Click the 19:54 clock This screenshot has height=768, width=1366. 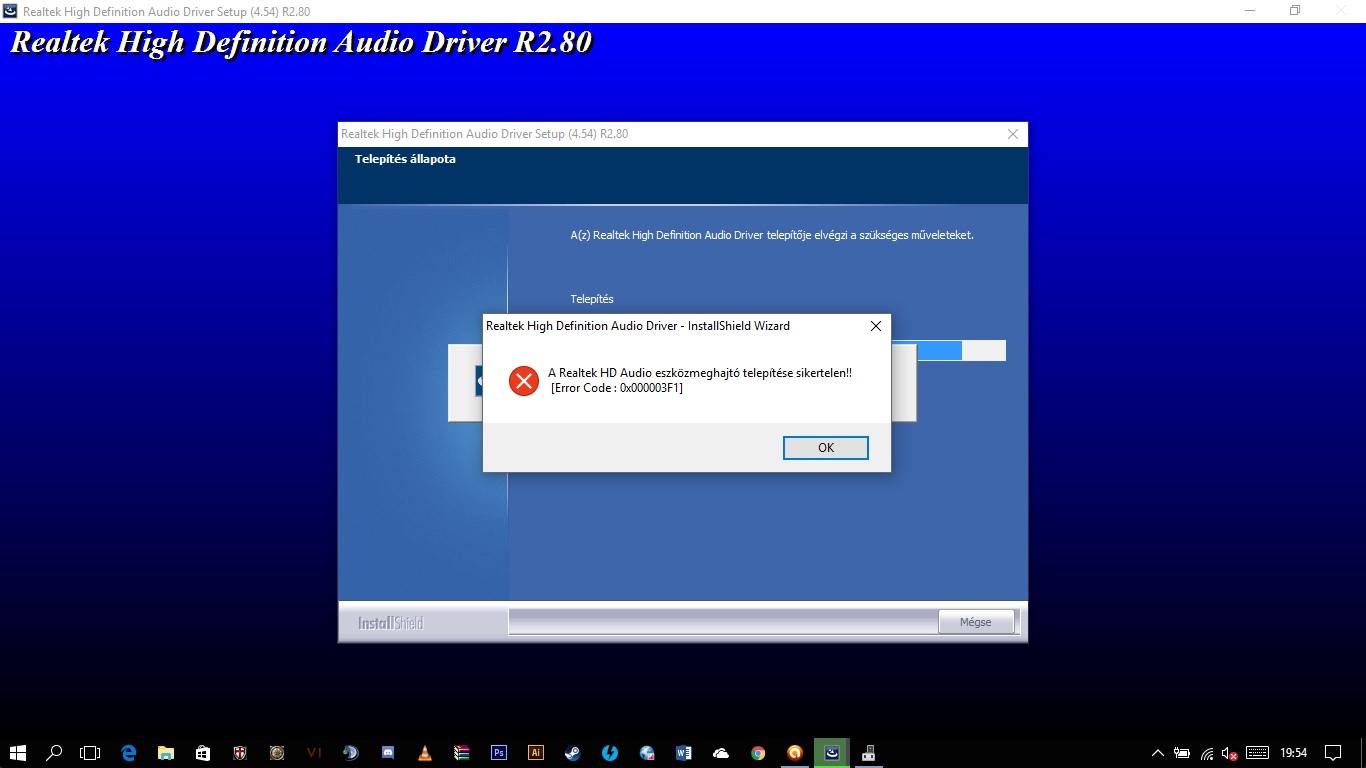(x=1294, y=753)
